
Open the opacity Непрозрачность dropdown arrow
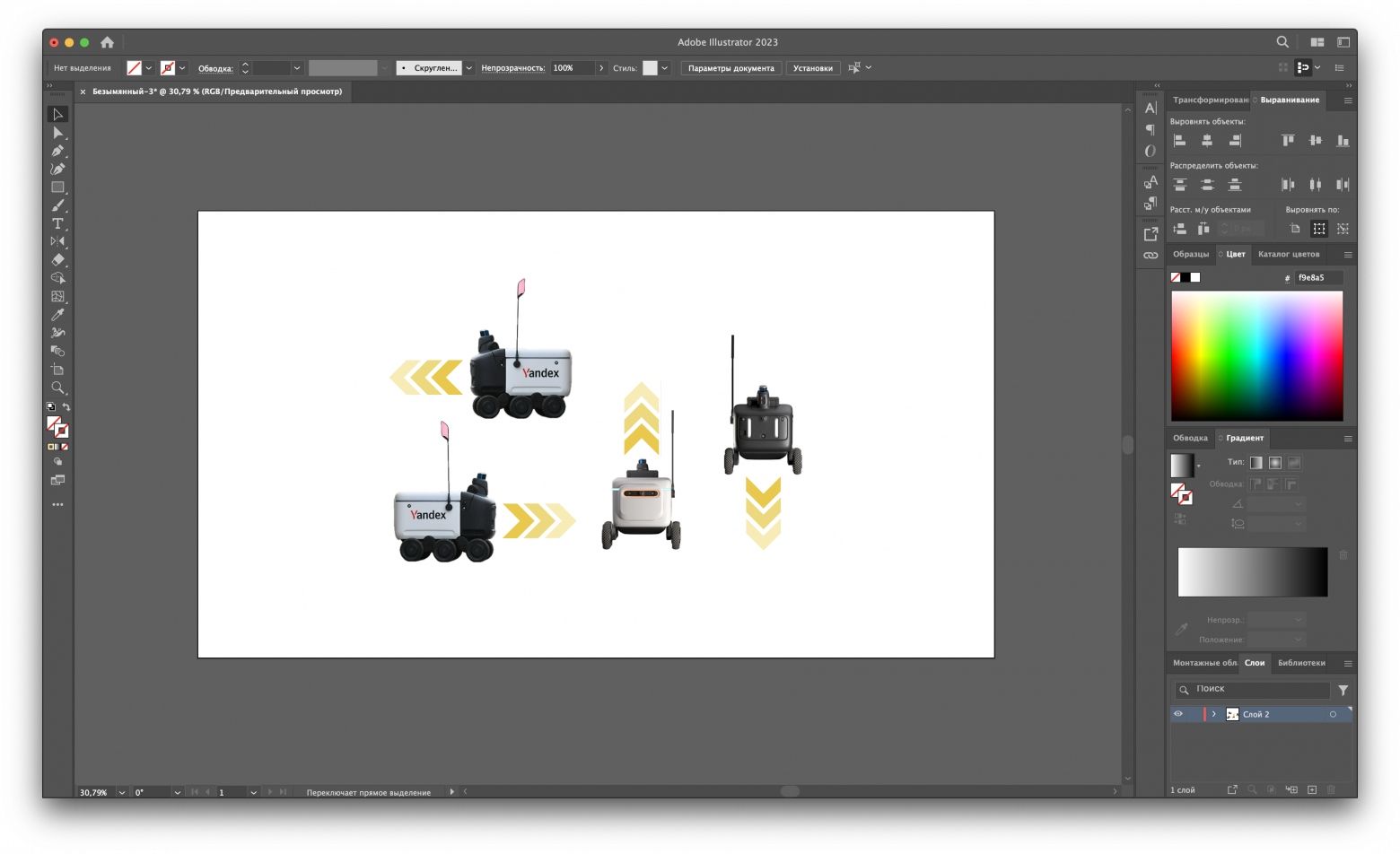(601, 68)
